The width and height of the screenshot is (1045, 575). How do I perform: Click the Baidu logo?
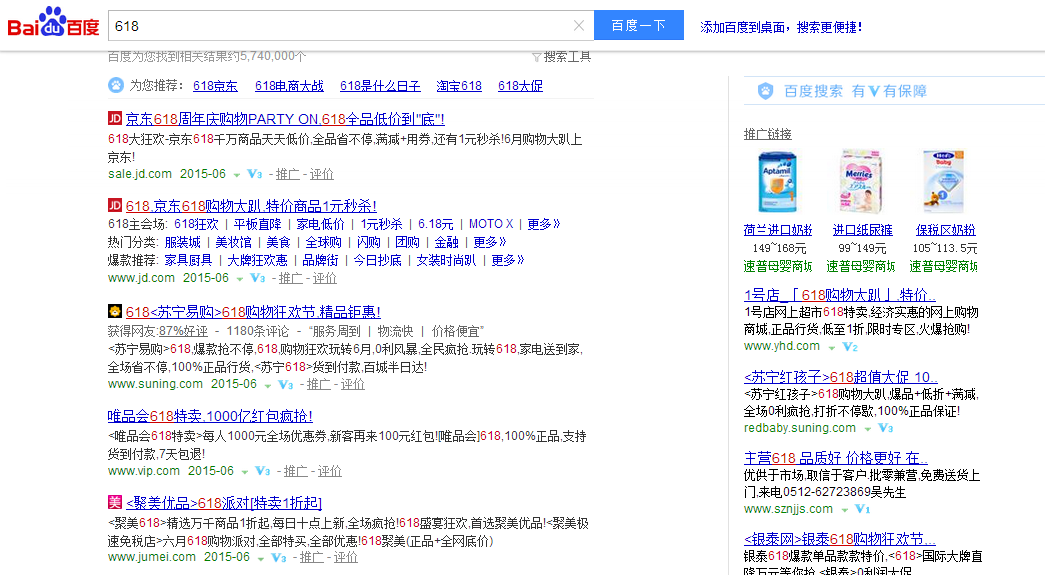(53, 23)
